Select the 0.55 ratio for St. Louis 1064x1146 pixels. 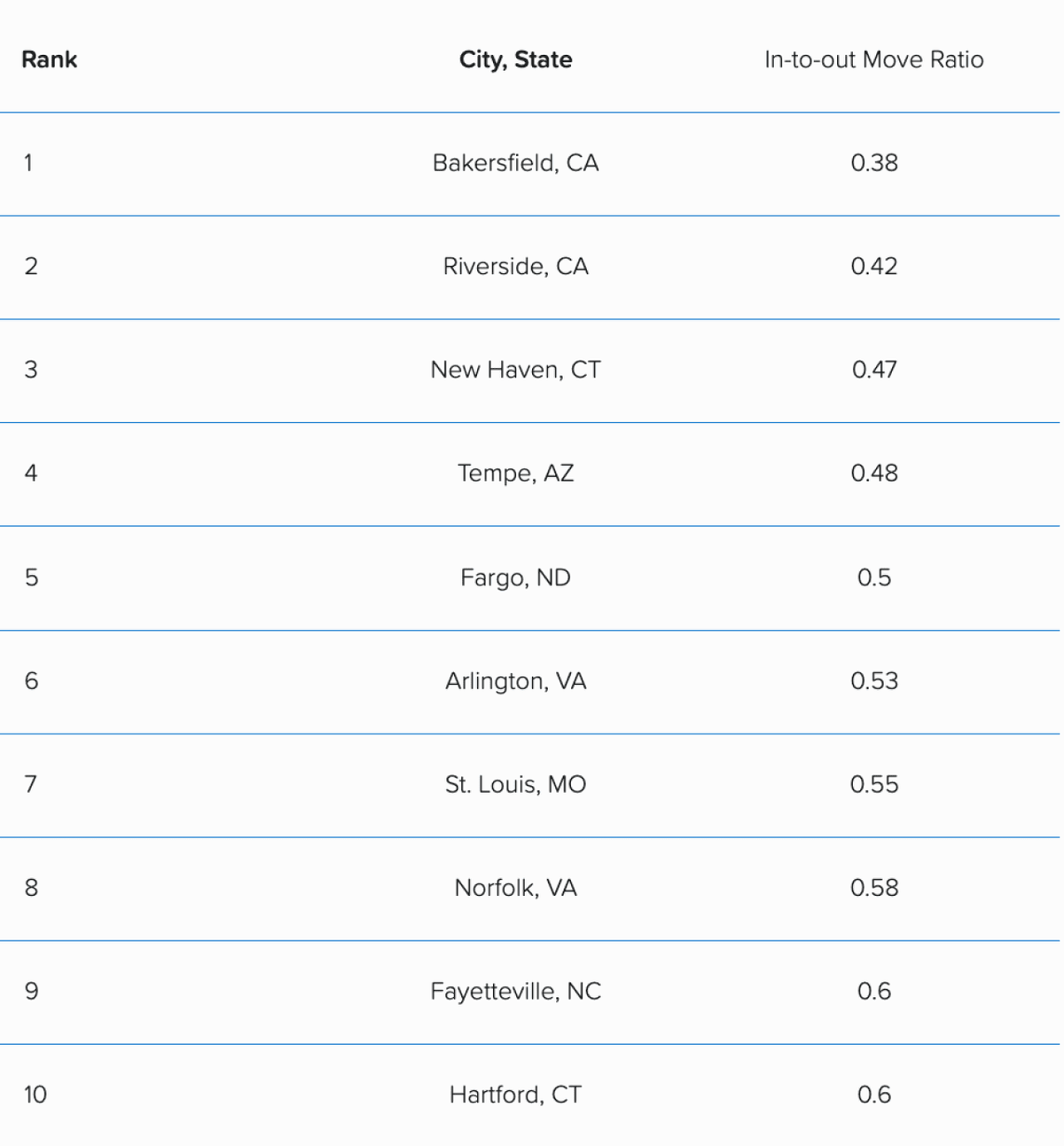874,784
